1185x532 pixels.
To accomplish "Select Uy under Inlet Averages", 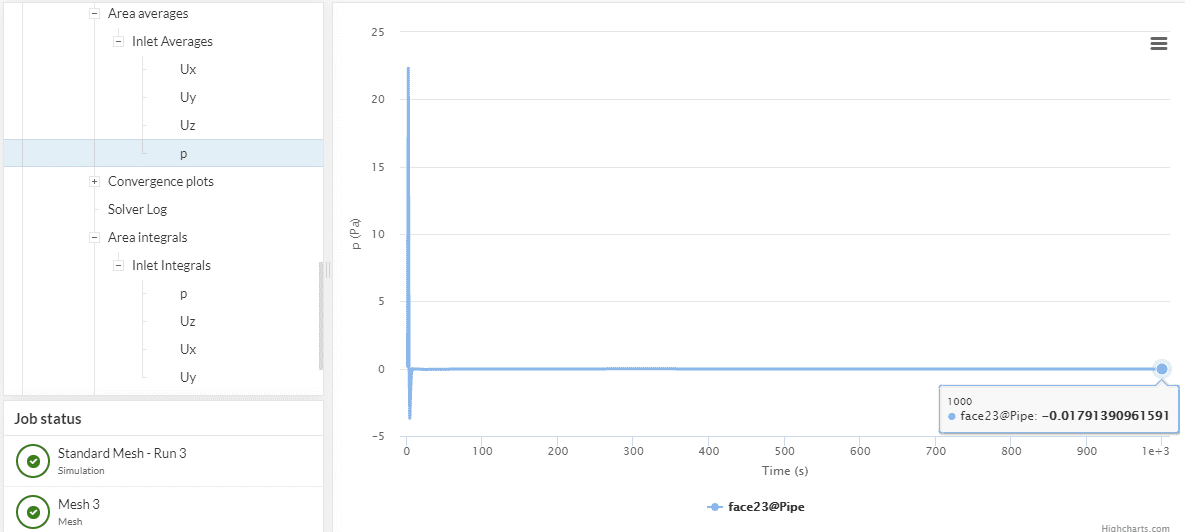I will click(x=188, y=98).
